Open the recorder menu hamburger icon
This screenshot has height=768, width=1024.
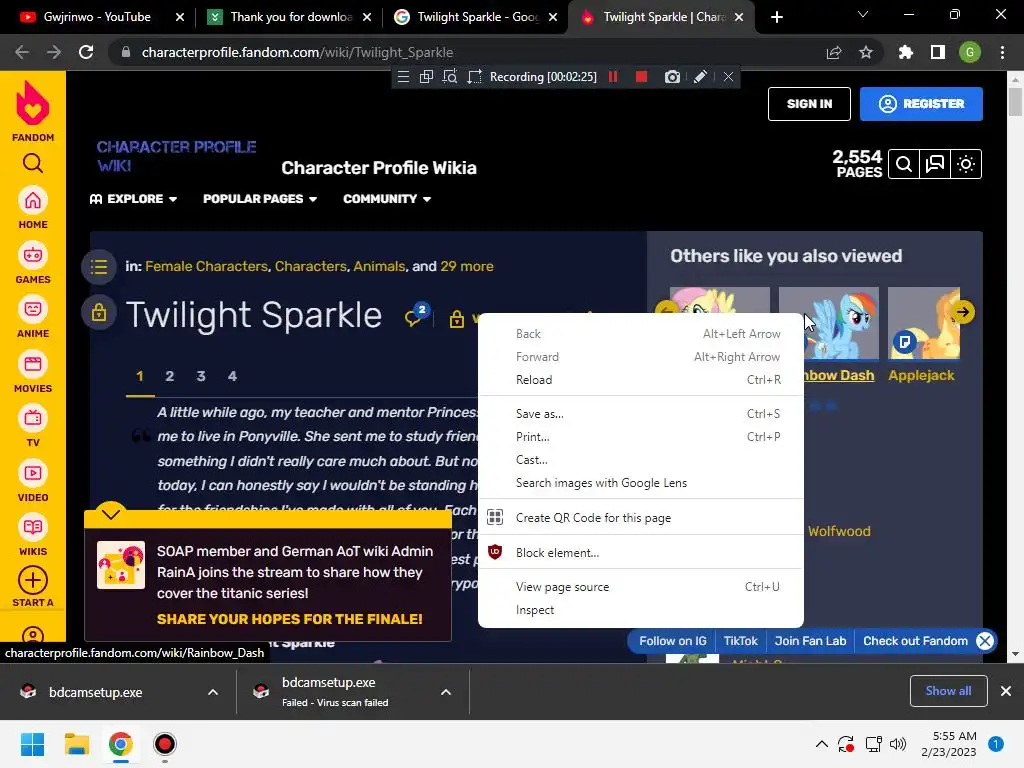(404, 77)
